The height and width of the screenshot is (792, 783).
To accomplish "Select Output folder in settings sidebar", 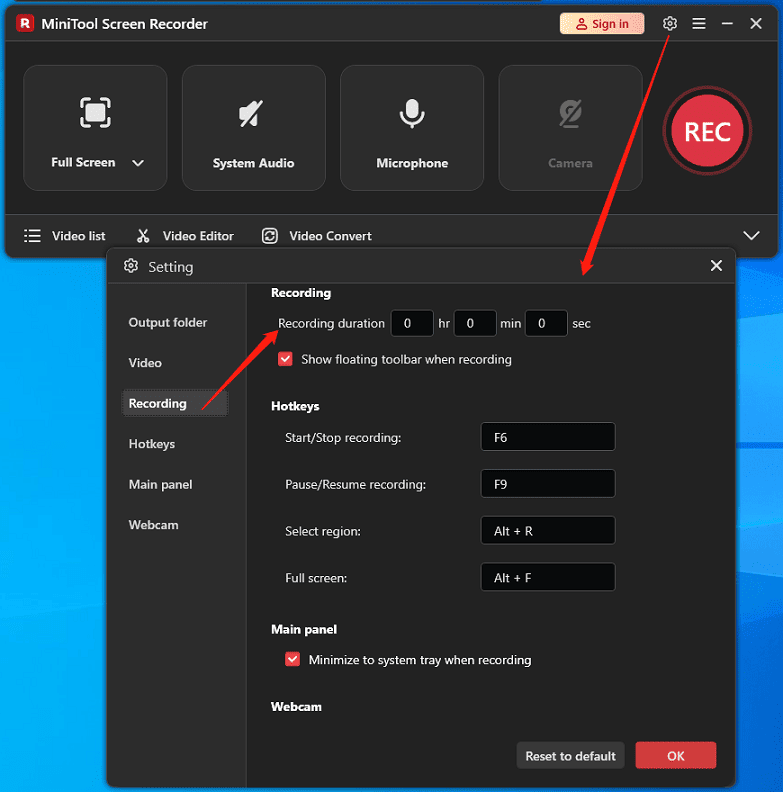I will pyautogui.click(x=168, y=322).
